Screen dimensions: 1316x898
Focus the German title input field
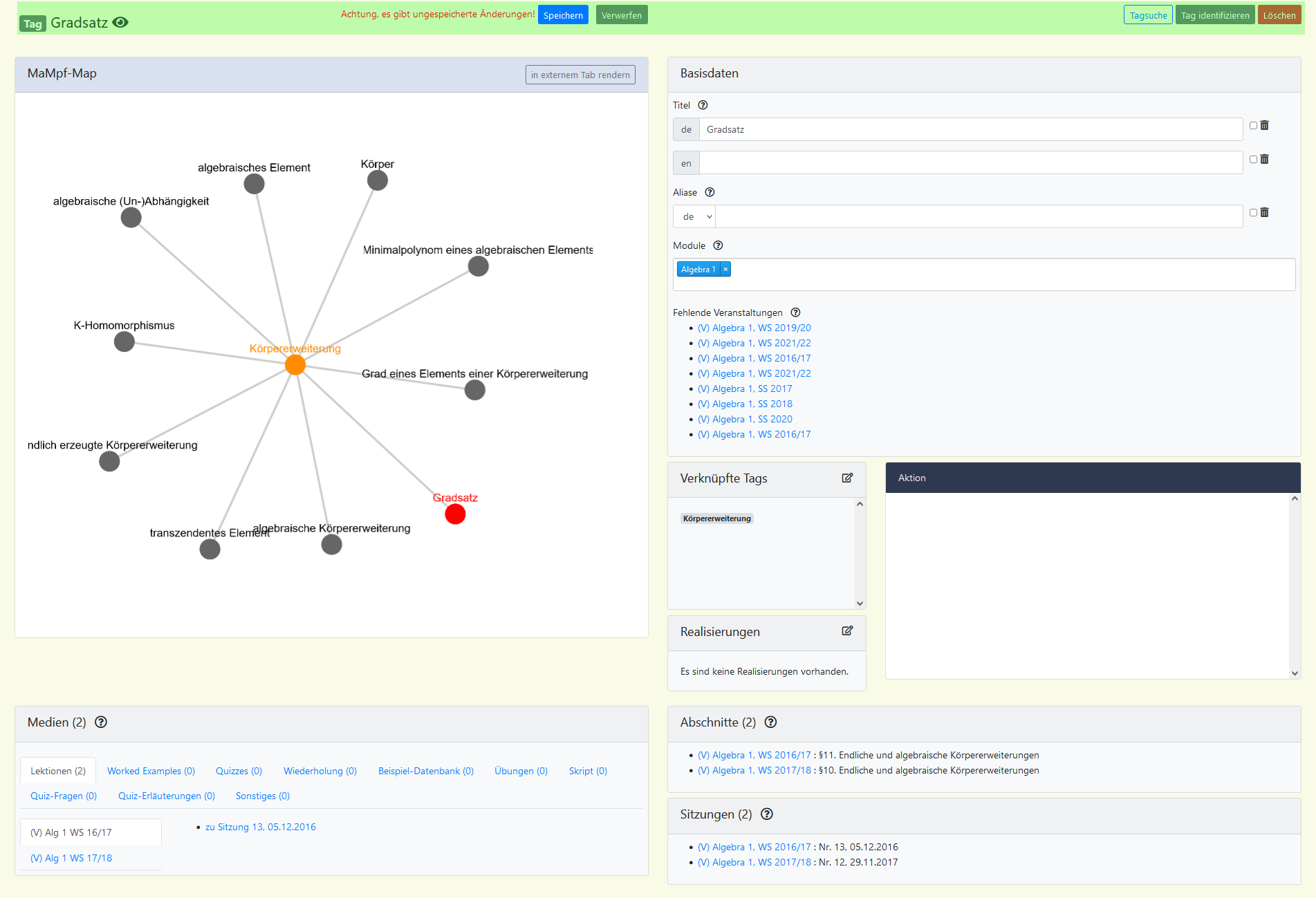tap(971, 129)
